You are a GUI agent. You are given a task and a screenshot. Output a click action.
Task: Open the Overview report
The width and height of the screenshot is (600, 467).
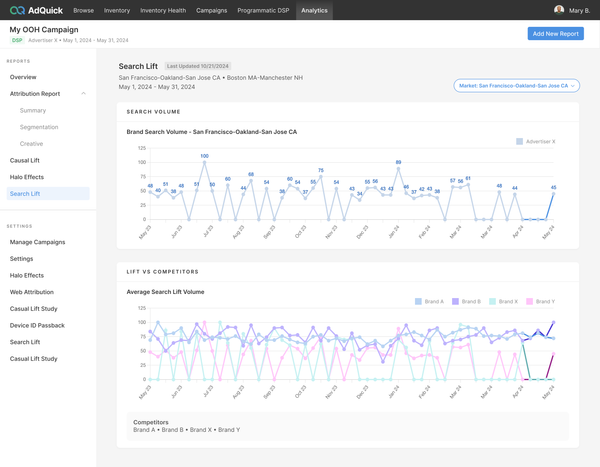(x=23, y=77)
